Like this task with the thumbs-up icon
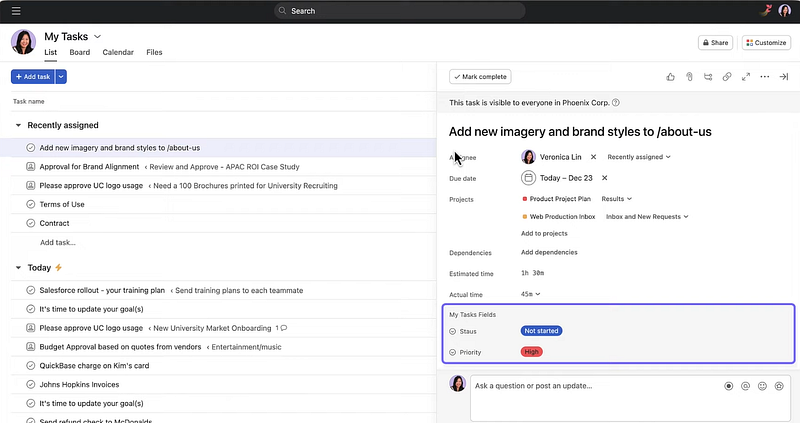 tap(671, 76)
